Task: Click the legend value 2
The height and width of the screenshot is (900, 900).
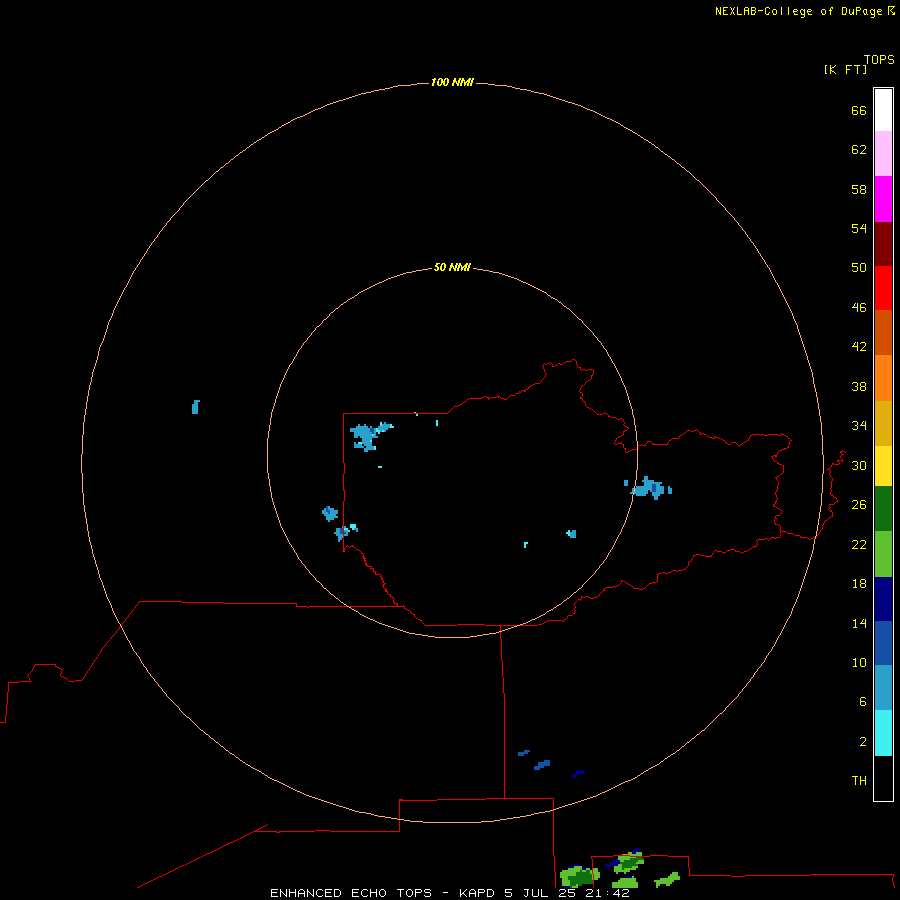Action: [863, 742]
